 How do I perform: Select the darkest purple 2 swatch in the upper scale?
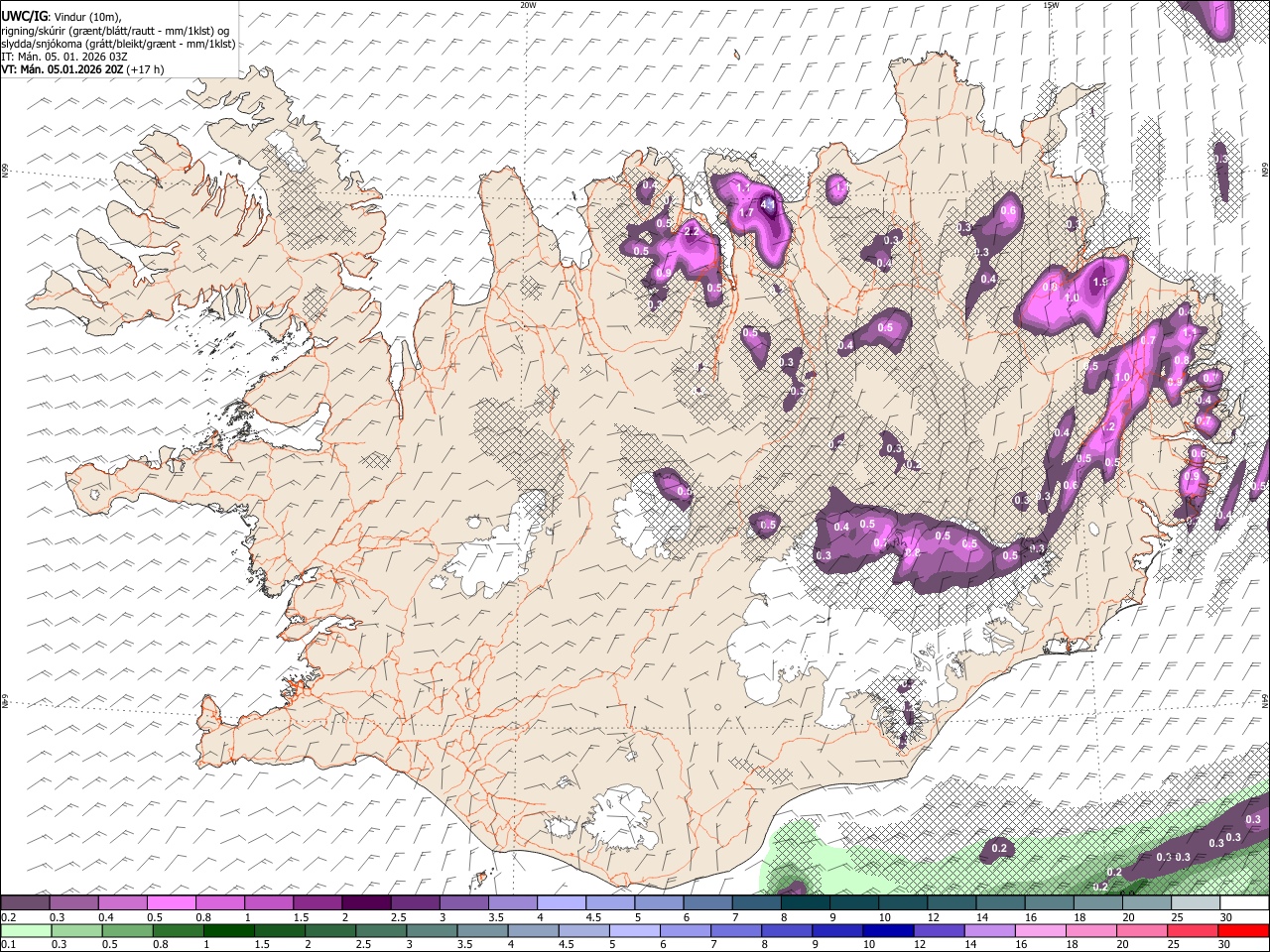click(x=365, y=903)
